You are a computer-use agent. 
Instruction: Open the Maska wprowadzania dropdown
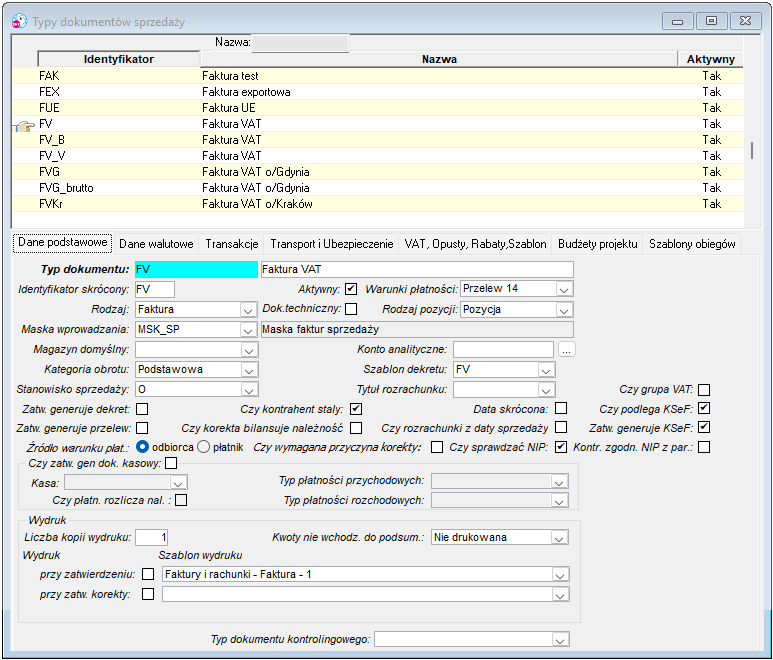click(248, 330)
